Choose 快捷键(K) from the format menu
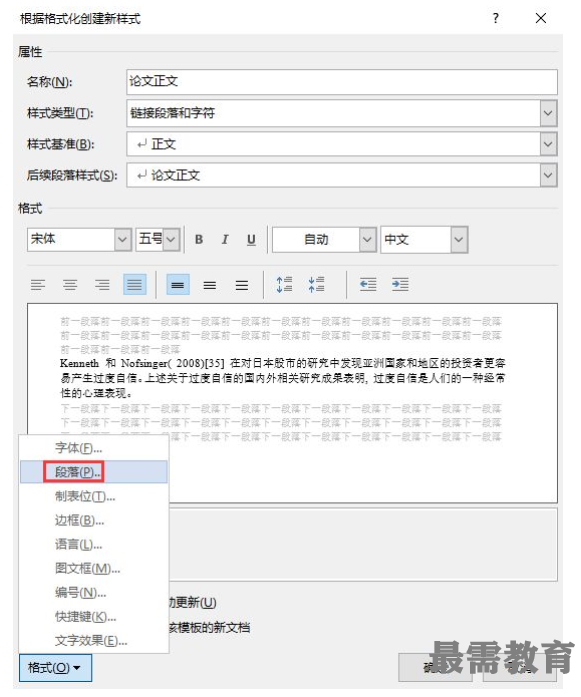 pyautogui.click(x=94, y=617)
